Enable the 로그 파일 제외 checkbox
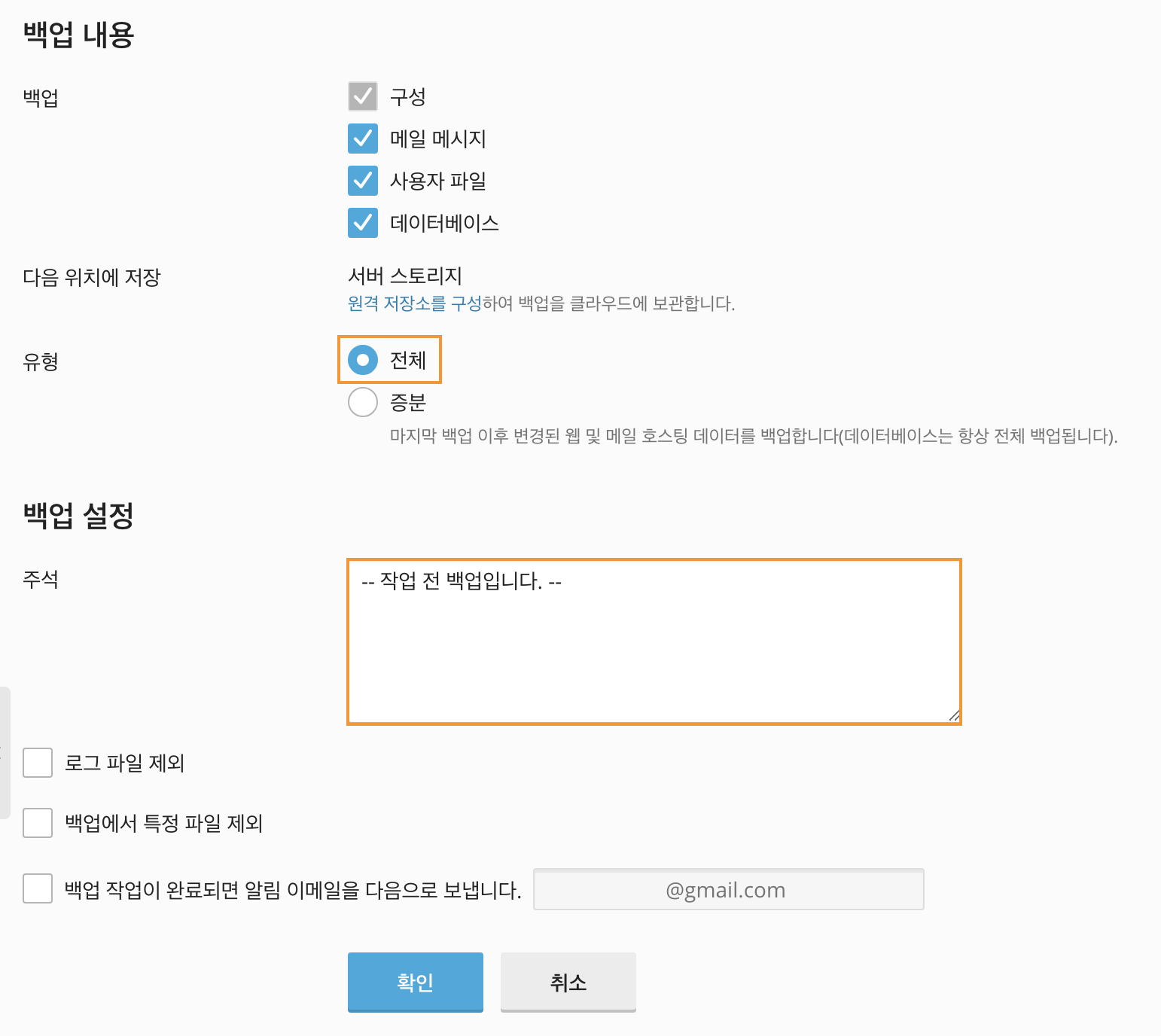The width and height of the screenshot is (1161, 1036). pyautogui.click(x=38, y=763)
